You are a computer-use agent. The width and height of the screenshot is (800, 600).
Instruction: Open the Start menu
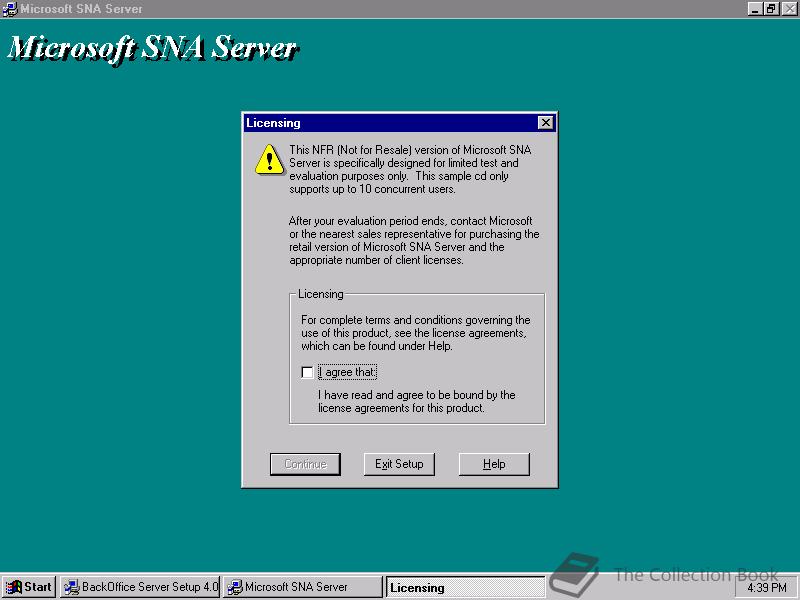click(29, 587)
